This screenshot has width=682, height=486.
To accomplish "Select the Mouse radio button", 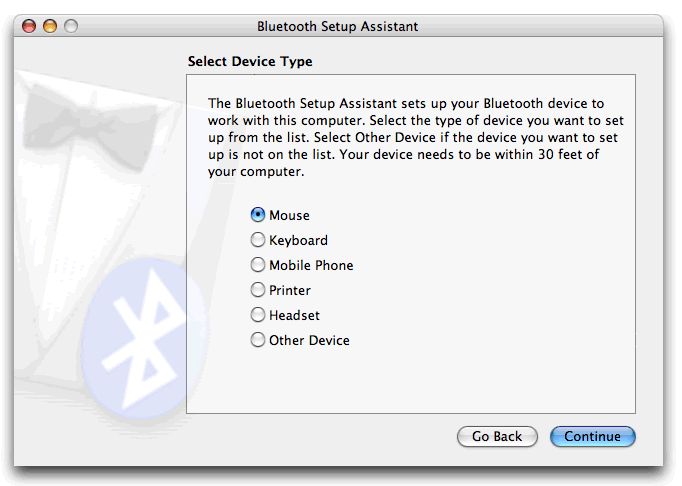I will 258,215.
